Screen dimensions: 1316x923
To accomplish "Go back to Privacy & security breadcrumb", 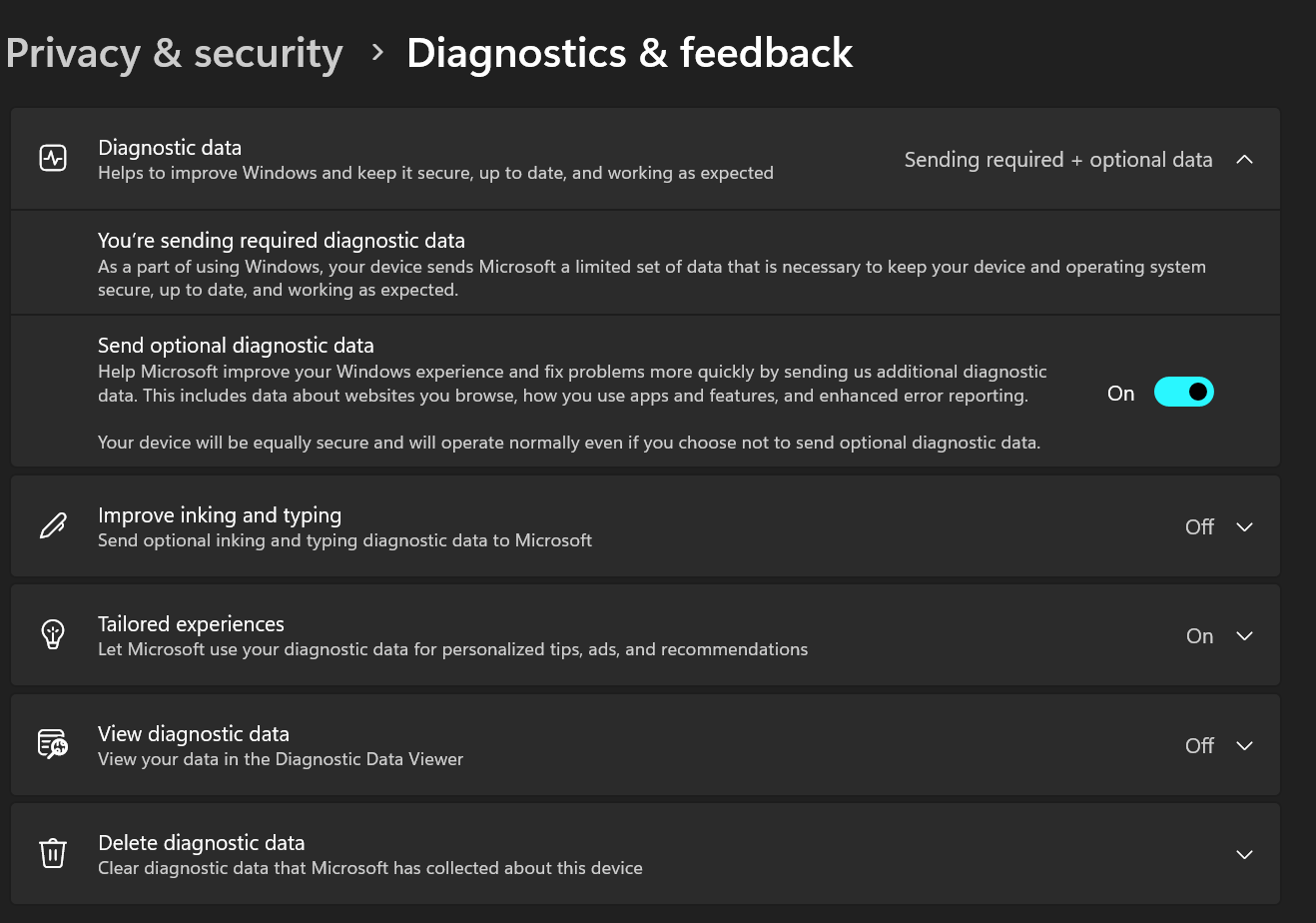I will (174, 53).
